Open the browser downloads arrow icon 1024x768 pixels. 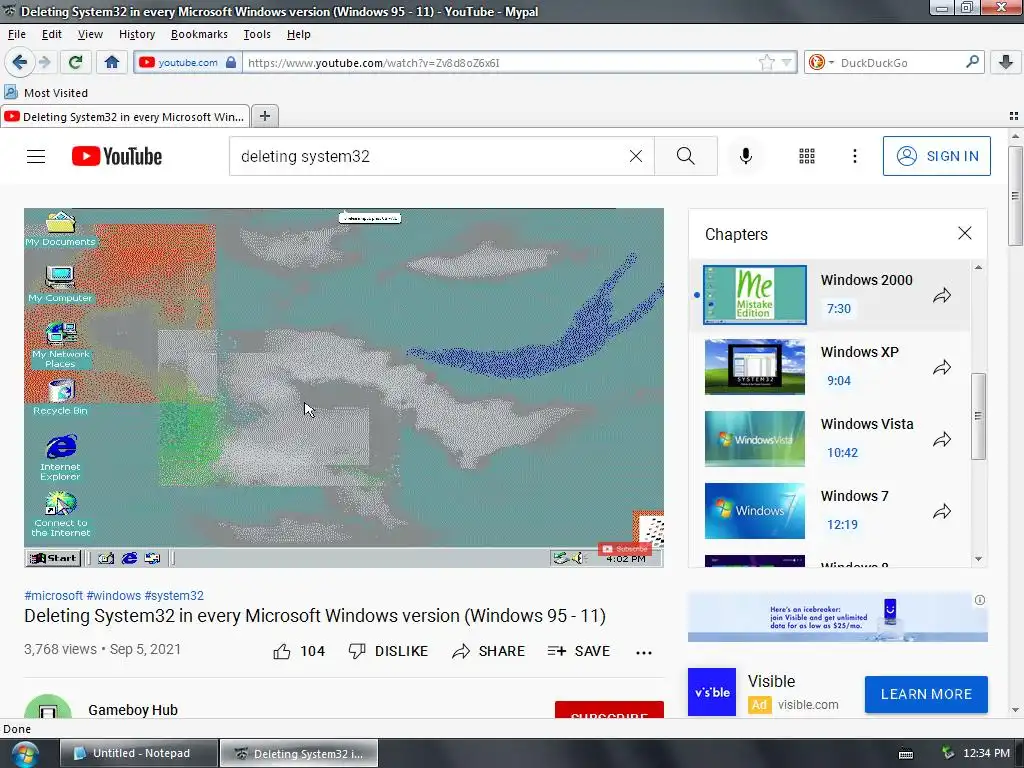pyautogui.click(x=1006, y=63)
